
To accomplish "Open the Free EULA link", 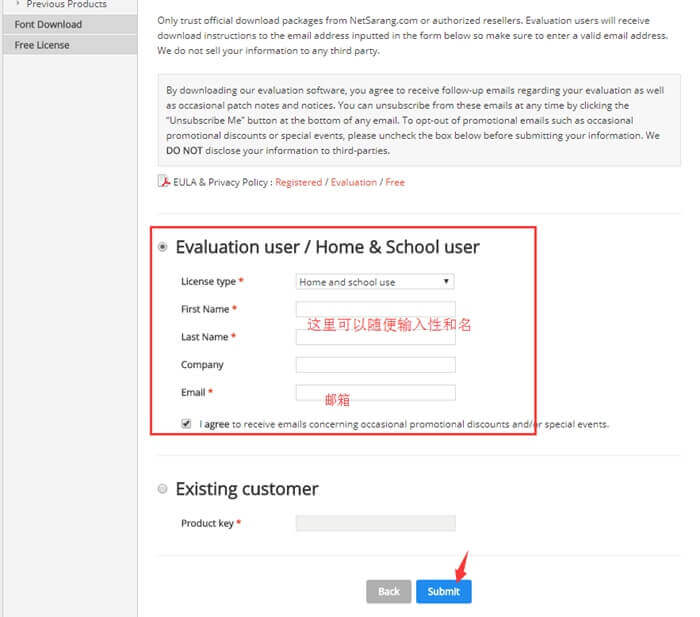I will 395,182.
